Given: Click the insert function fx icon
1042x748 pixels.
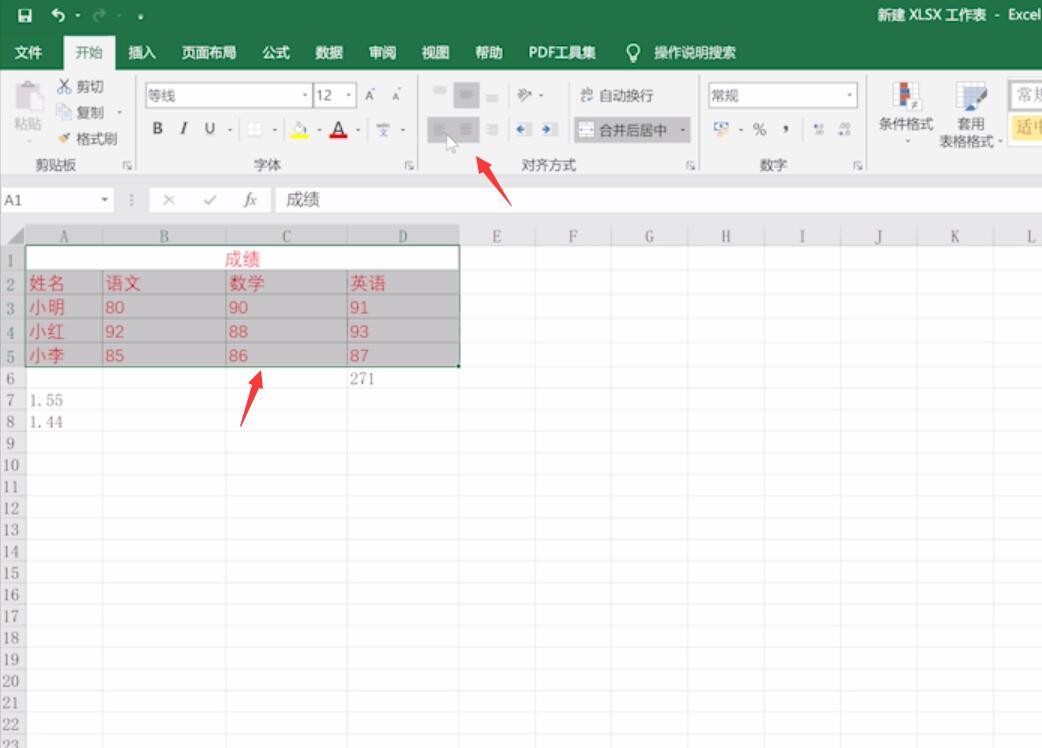Looking at the screenshot, I should pyautogui.click(x=250, y=199).
